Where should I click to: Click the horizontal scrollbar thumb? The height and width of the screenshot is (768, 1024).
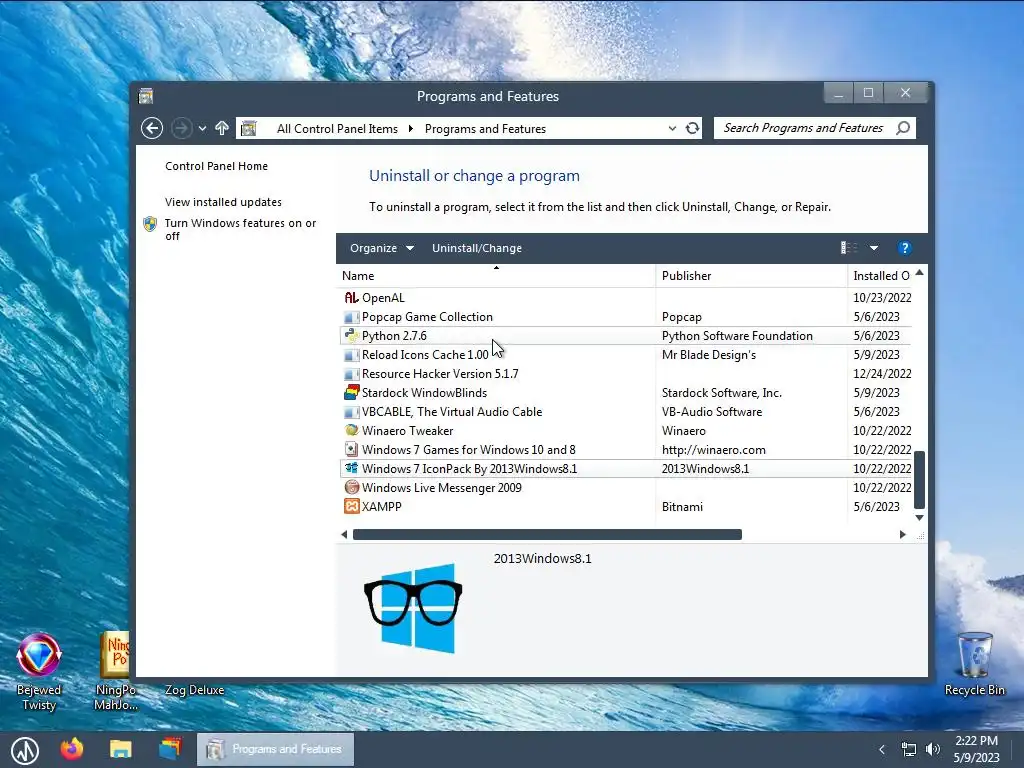pos(547,534)
